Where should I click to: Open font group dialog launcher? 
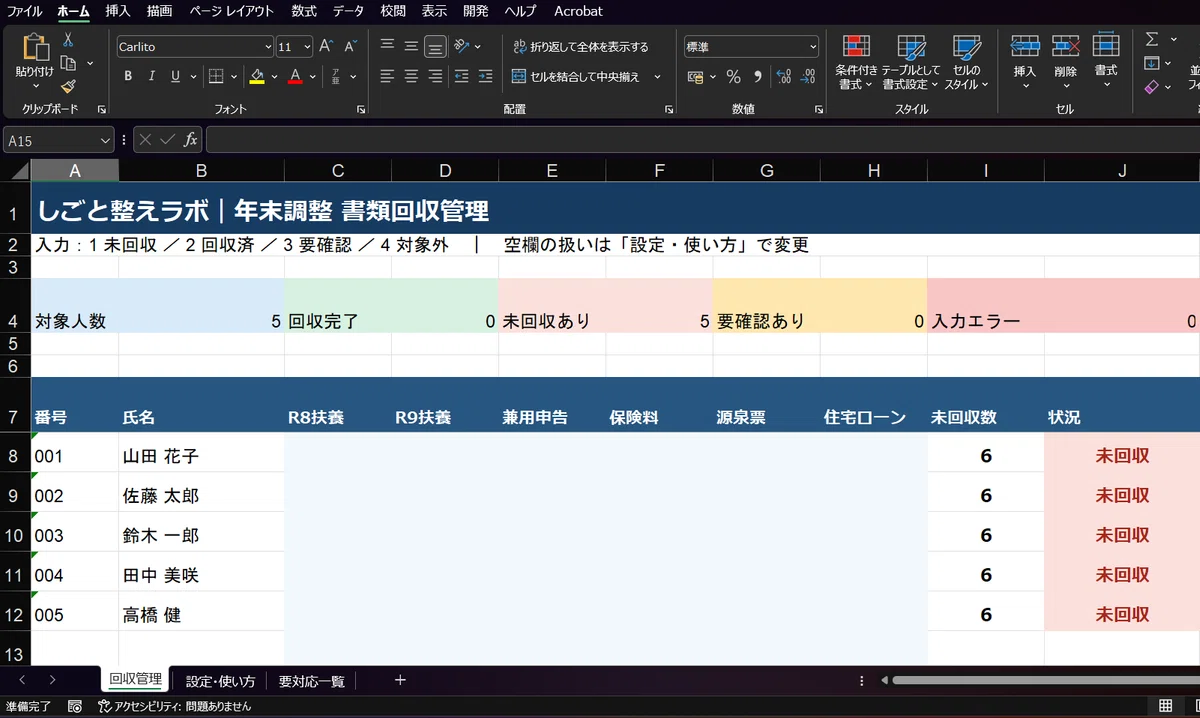click(x=361, y=108)
